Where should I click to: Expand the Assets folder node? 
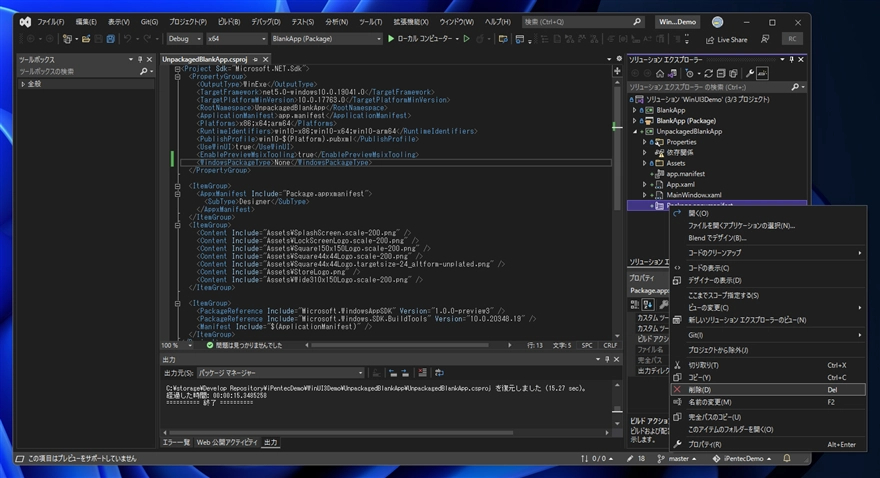pyautogui.click(x=644, y=163)
